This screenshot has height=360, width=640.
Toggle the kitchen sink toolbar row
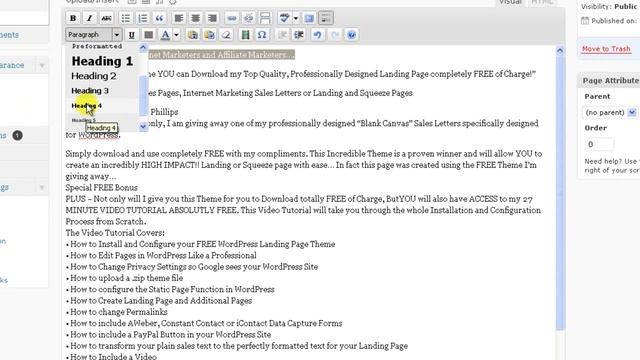point(326,18)
